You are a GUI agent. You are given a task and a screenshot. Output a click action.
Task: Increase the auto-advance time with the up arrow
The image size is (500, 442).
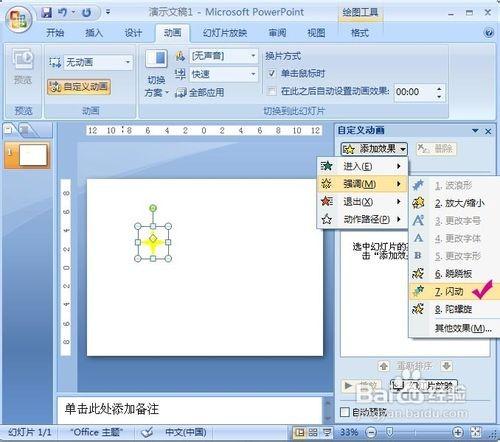point(439,88)
